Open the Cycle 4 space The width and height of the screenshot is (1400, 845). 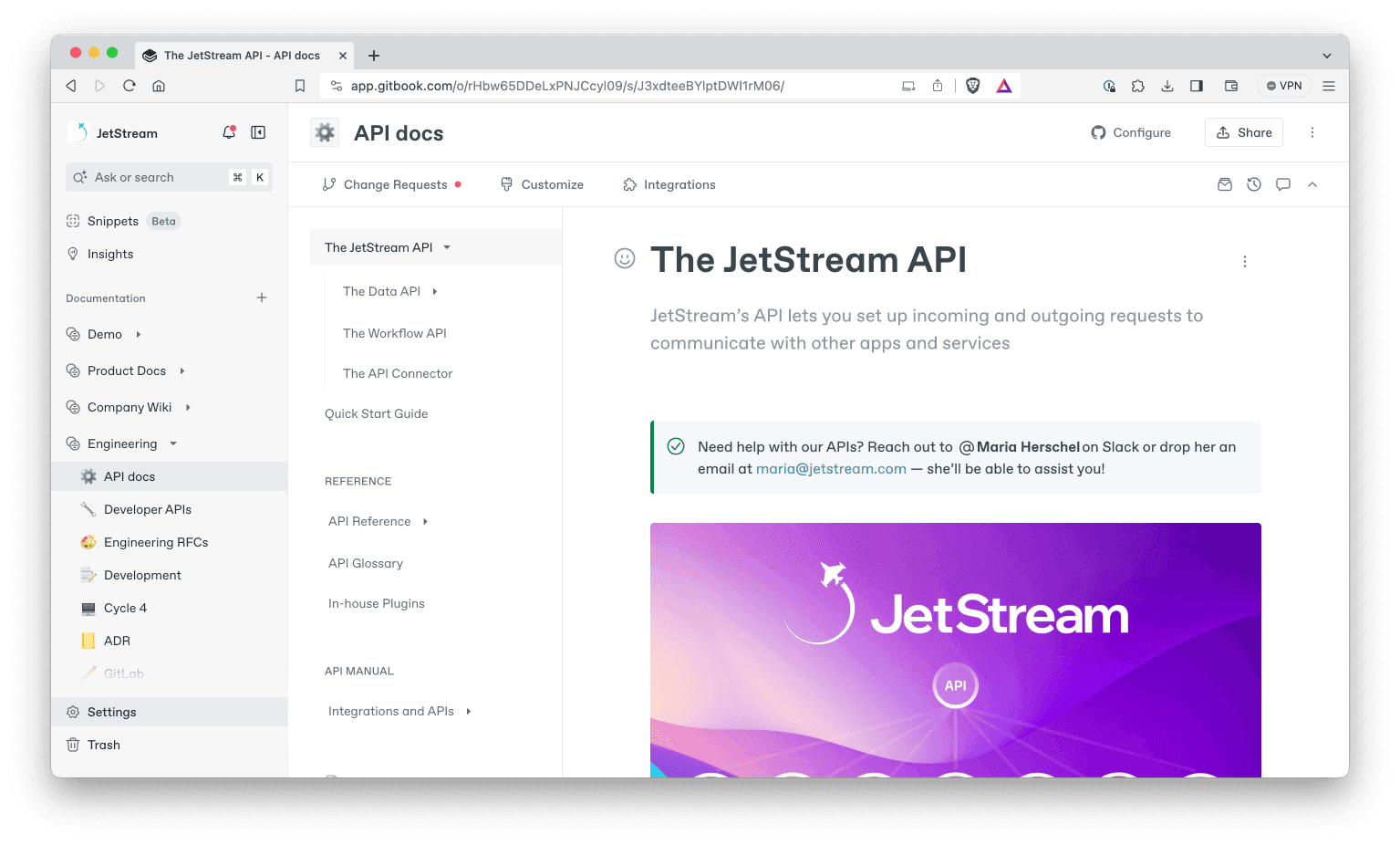point(125,608)
